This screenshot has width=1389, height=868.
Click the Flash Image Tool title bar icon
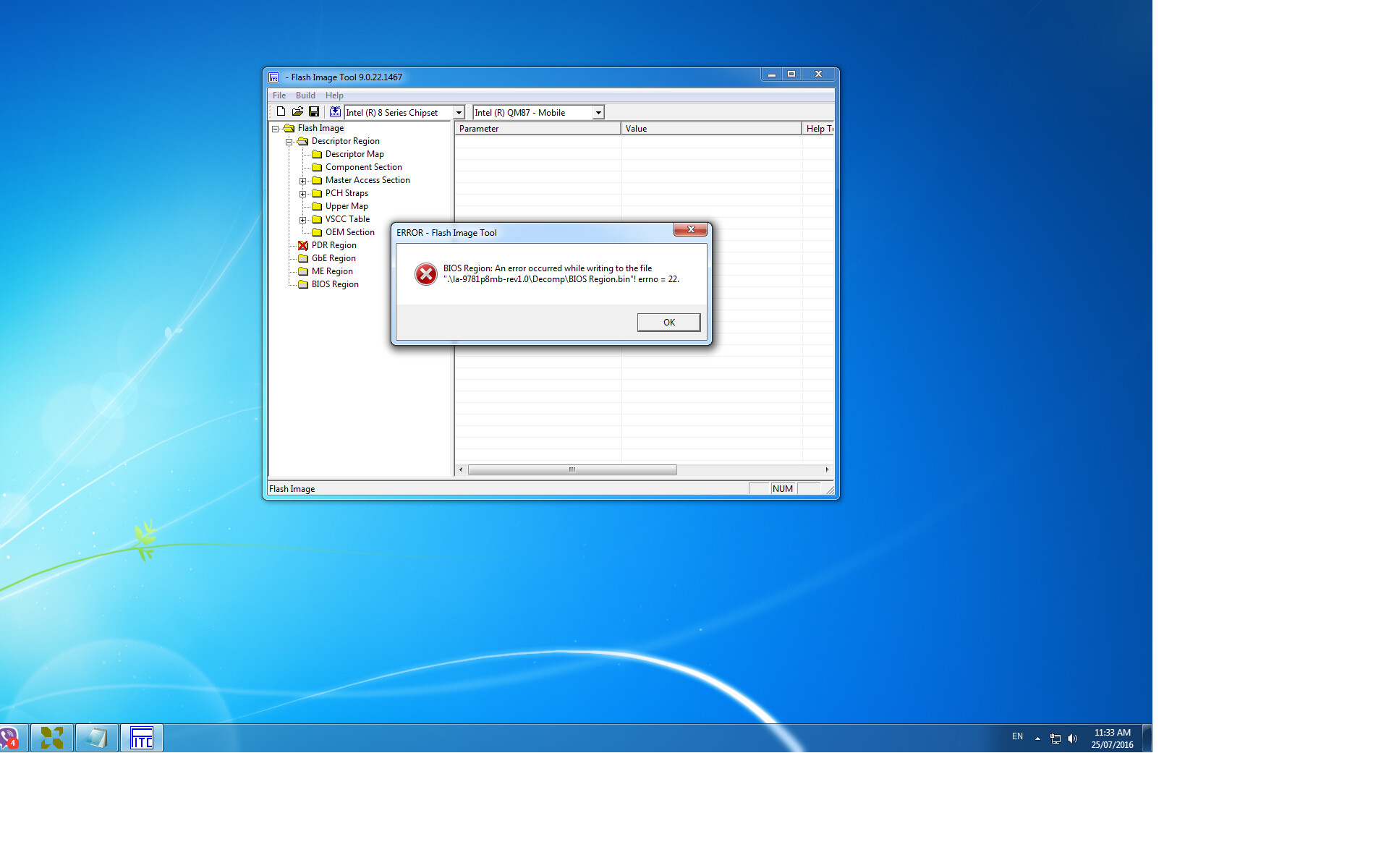coord(273,77)
